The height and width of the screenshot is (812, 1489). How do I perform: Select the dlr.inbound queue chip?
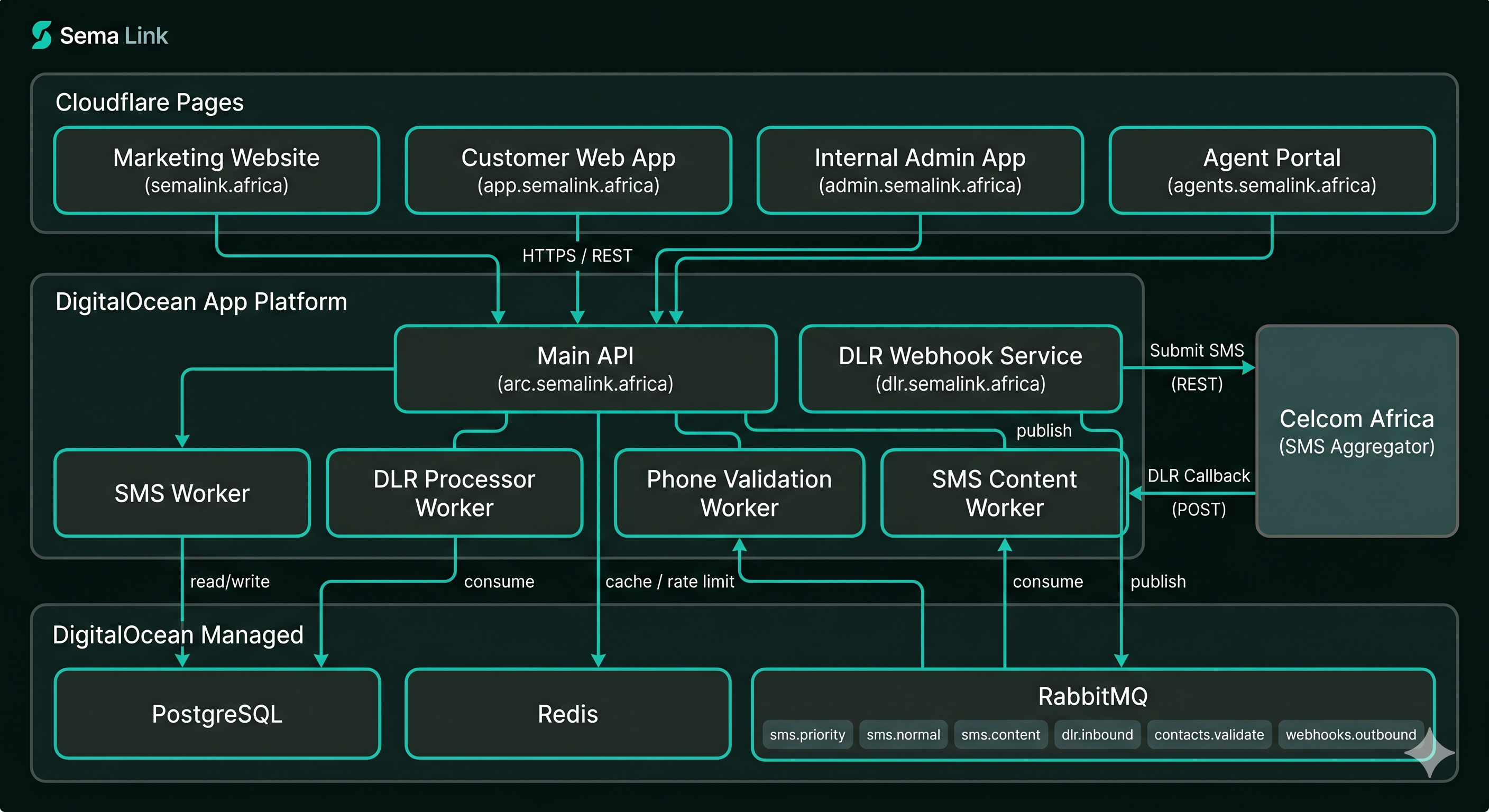click(1097, 735)
